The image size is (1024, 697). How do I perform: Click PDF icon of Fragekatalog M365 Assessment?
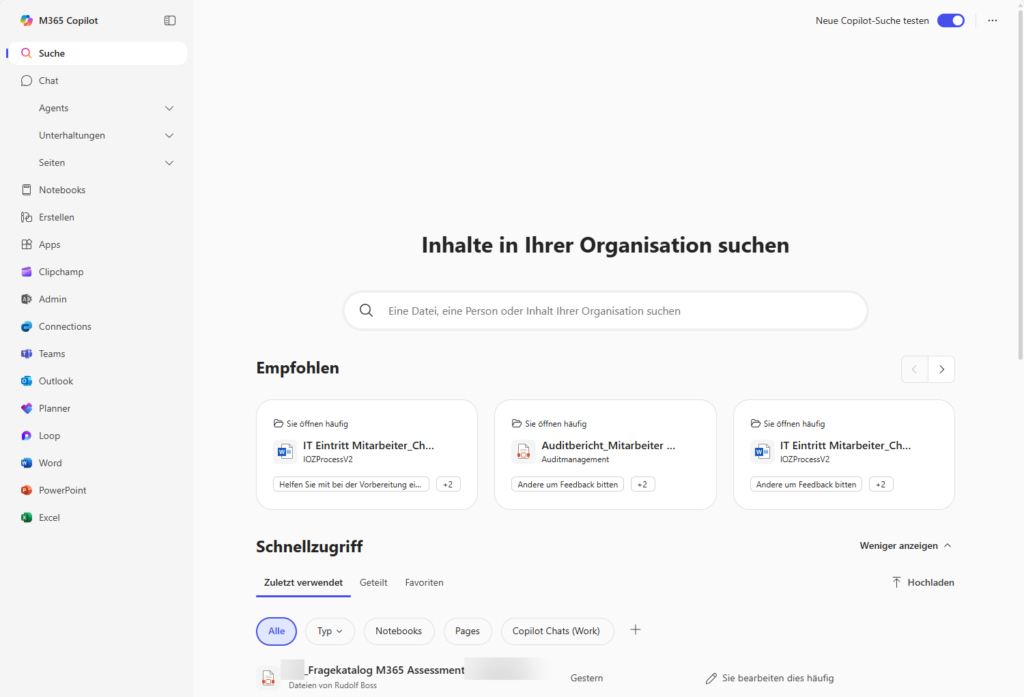pos(268,678)
